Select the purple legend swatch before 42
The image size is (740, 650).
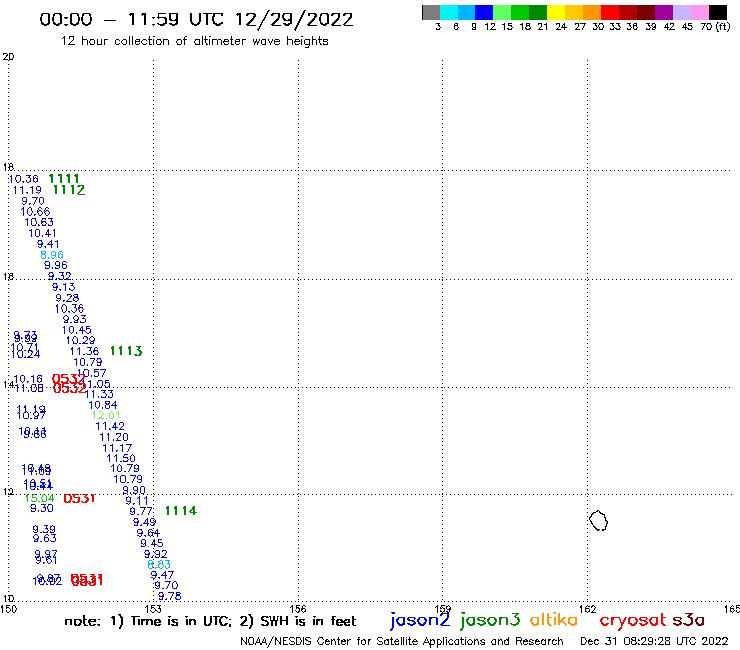coord(664,12)
